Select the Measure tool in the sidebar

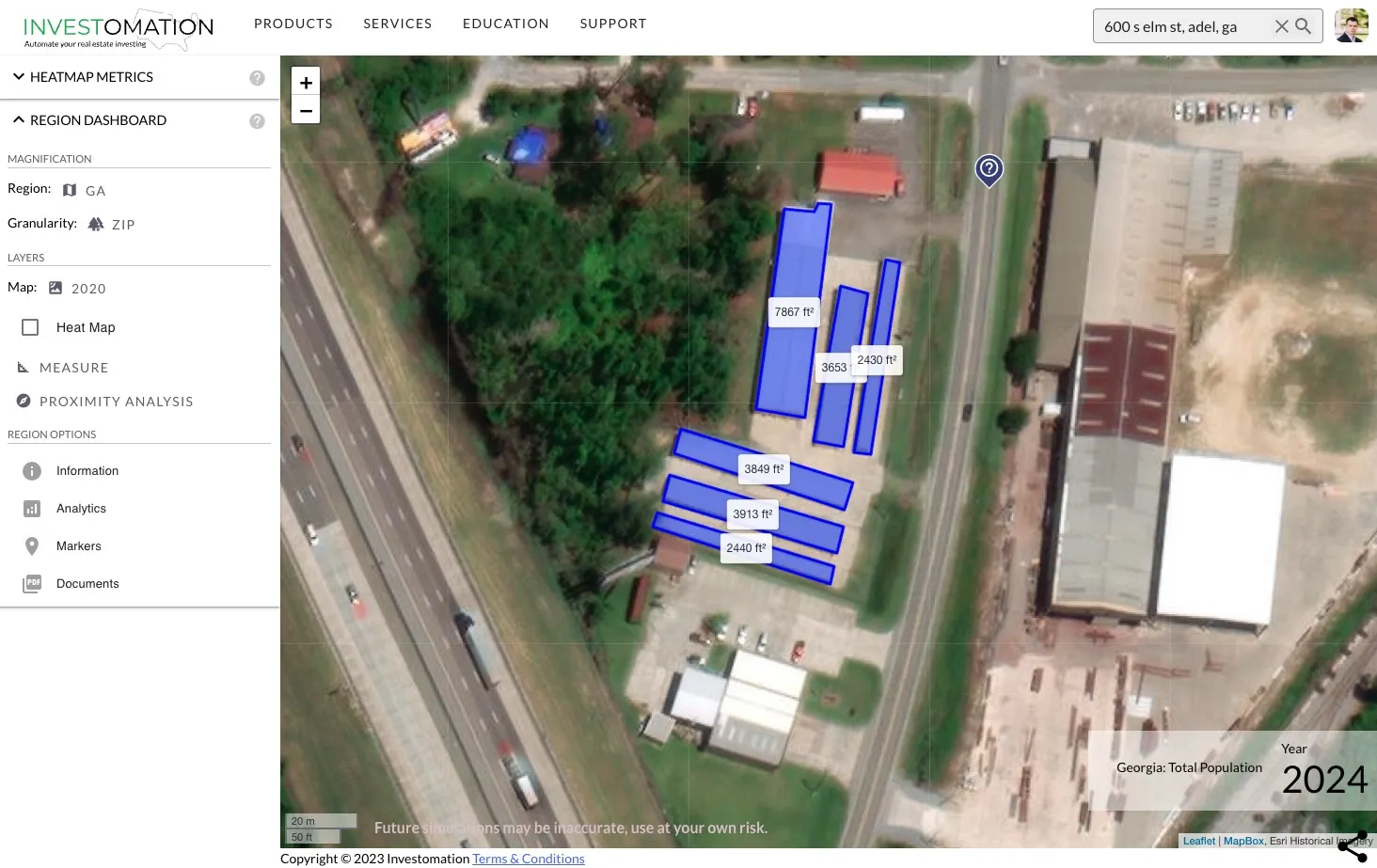[x=73, y=367]
